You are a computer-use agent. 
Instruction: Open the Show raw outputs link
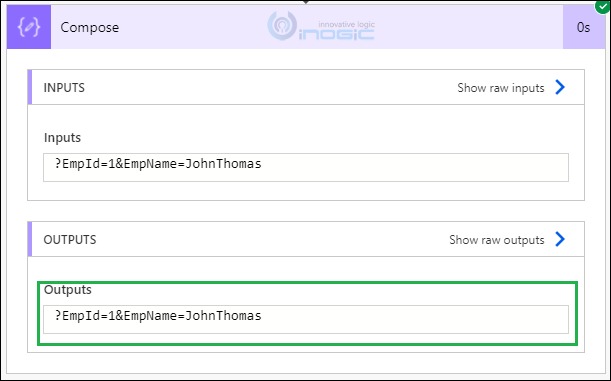496,240
